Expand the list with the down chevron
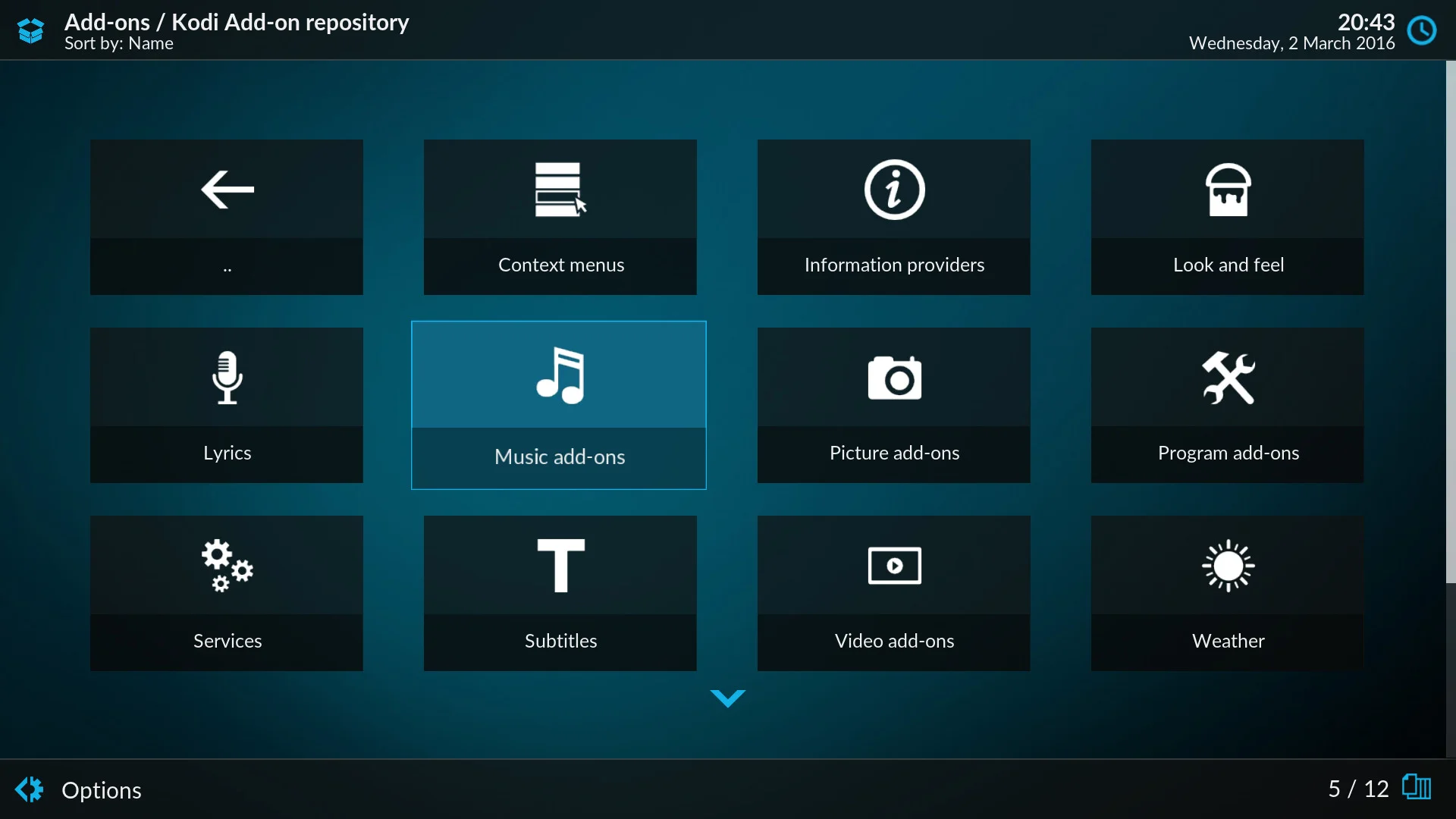This screenshot has width=1456, height=819. pos(728,698)
